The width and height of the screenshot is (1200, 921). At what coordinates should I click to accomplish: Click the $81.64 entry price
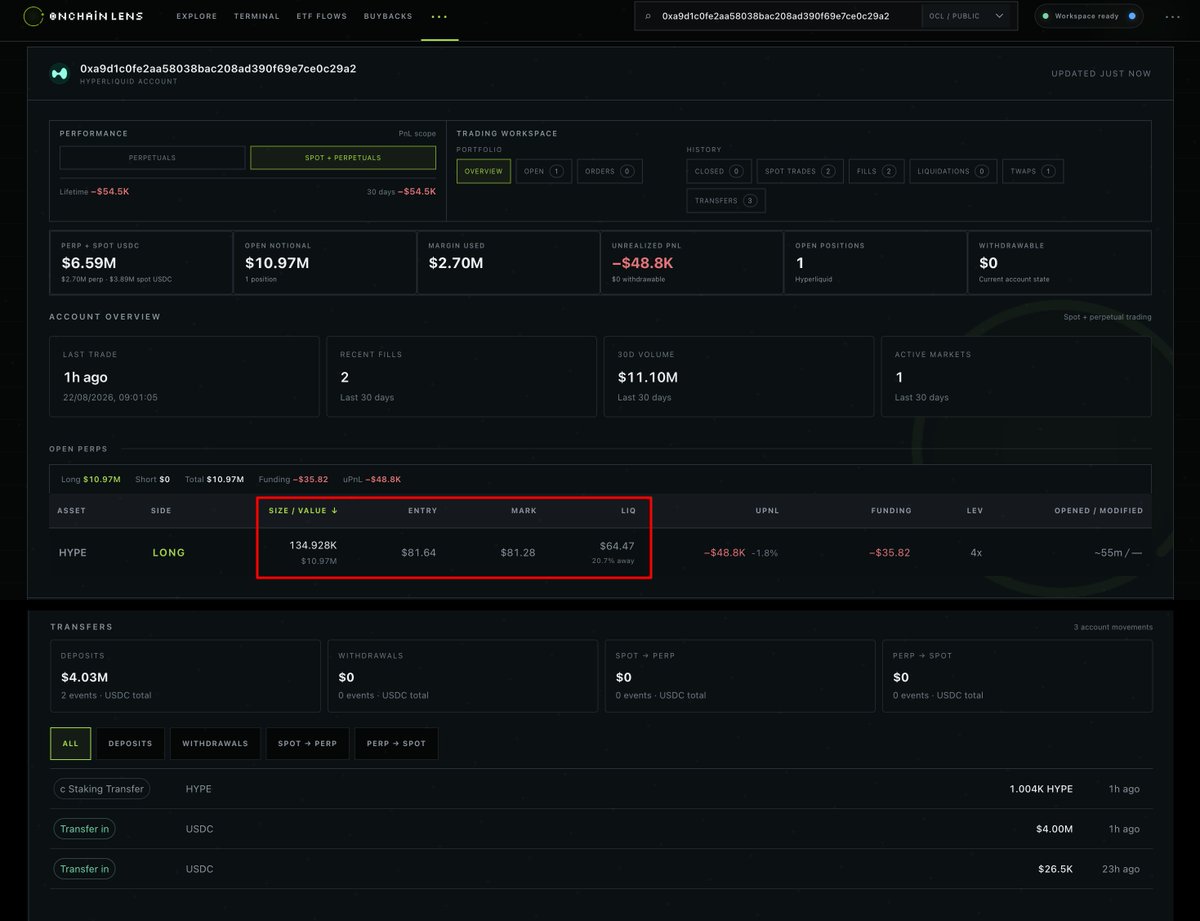tap(418, 552)
